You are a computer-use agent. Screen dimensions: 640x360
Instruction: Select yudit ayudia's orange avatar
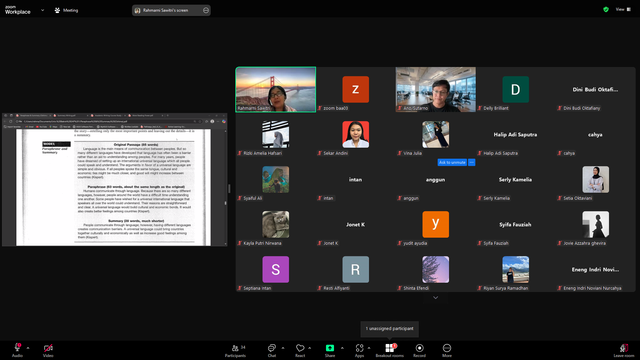(x=436, y=224)
